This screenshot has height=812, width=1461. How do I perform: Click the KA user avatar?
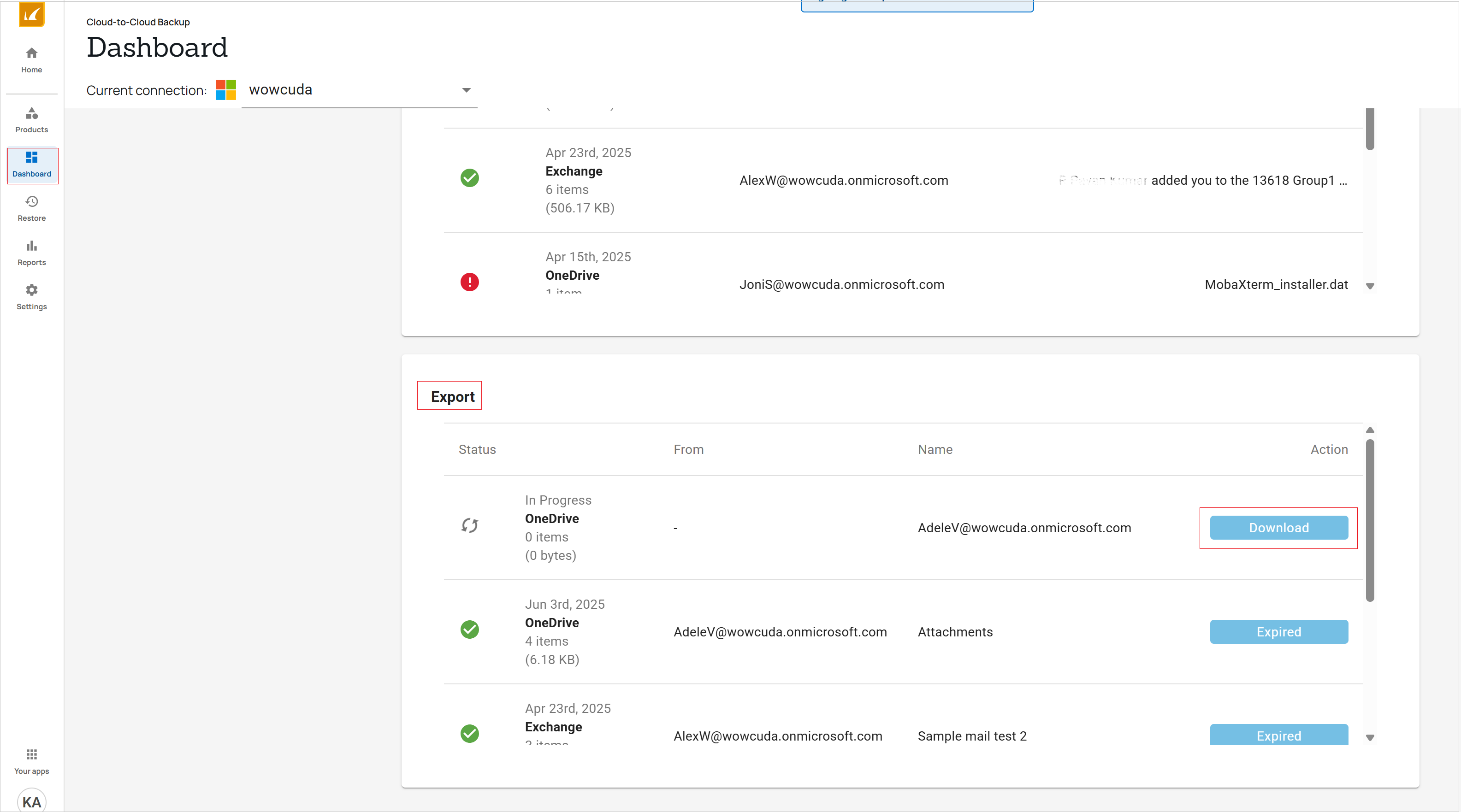[32, 800]
